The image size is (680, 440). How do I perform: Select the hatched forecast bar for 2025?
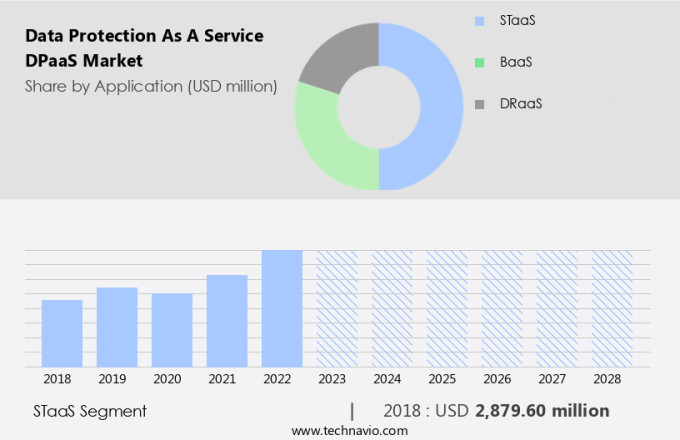447,308
